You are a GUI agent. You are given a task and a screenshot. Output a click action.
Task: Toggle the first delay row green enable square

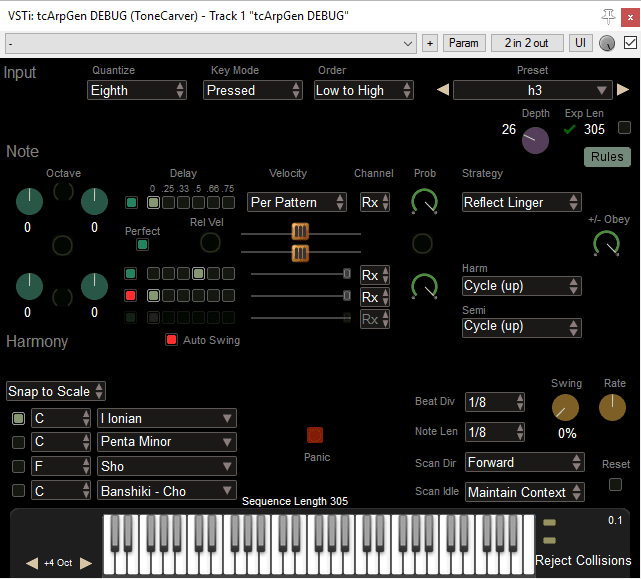[x=131, y=202]
